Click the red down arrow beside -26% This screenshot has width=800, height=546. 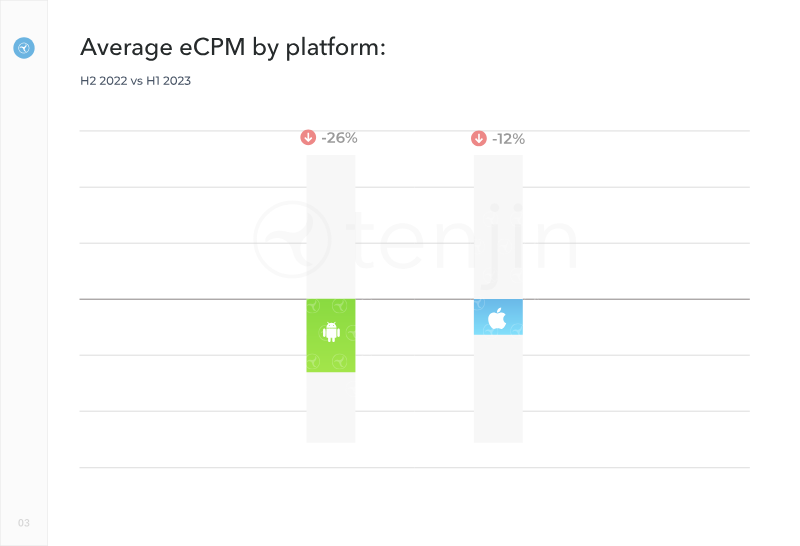point(308,138)
